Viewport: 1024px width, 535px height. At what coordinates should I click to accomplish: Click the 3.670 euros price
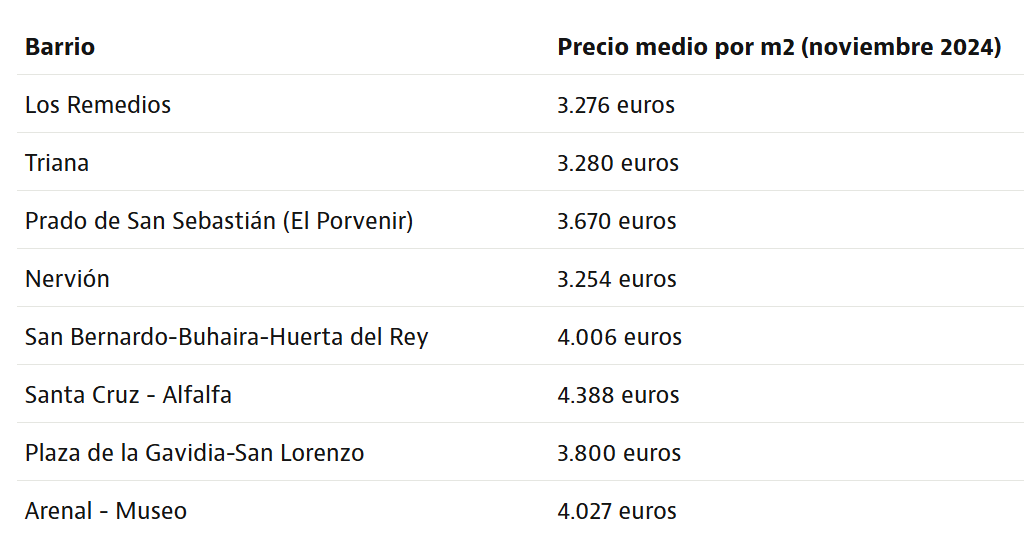pyautogui.click(x=617, y=221)
